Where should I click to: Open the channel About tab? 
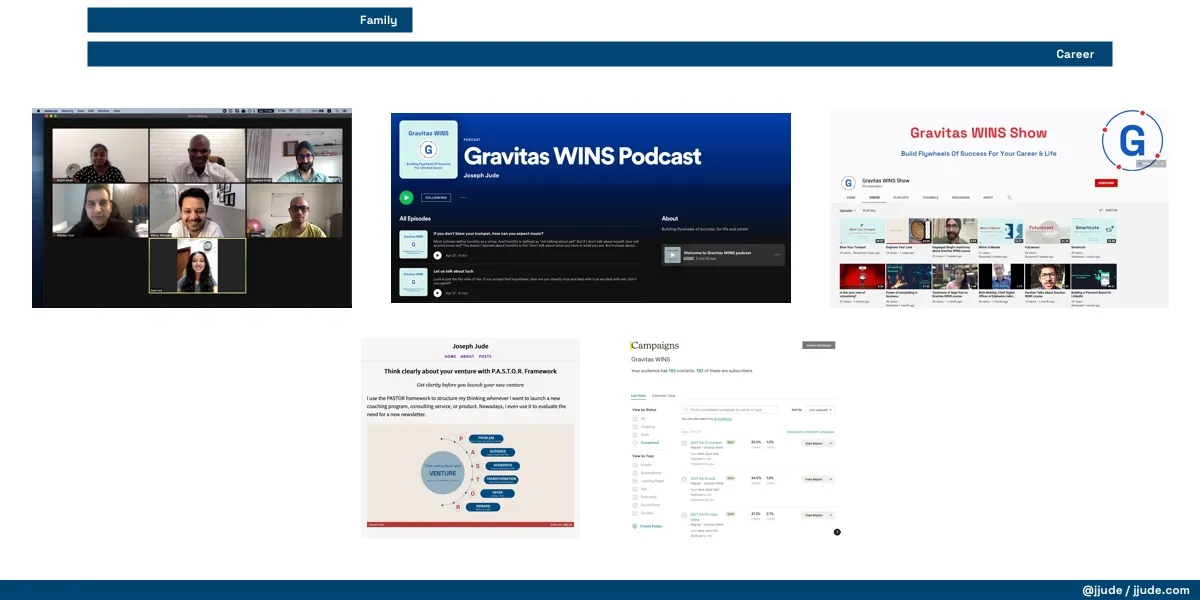pos(988,198)
